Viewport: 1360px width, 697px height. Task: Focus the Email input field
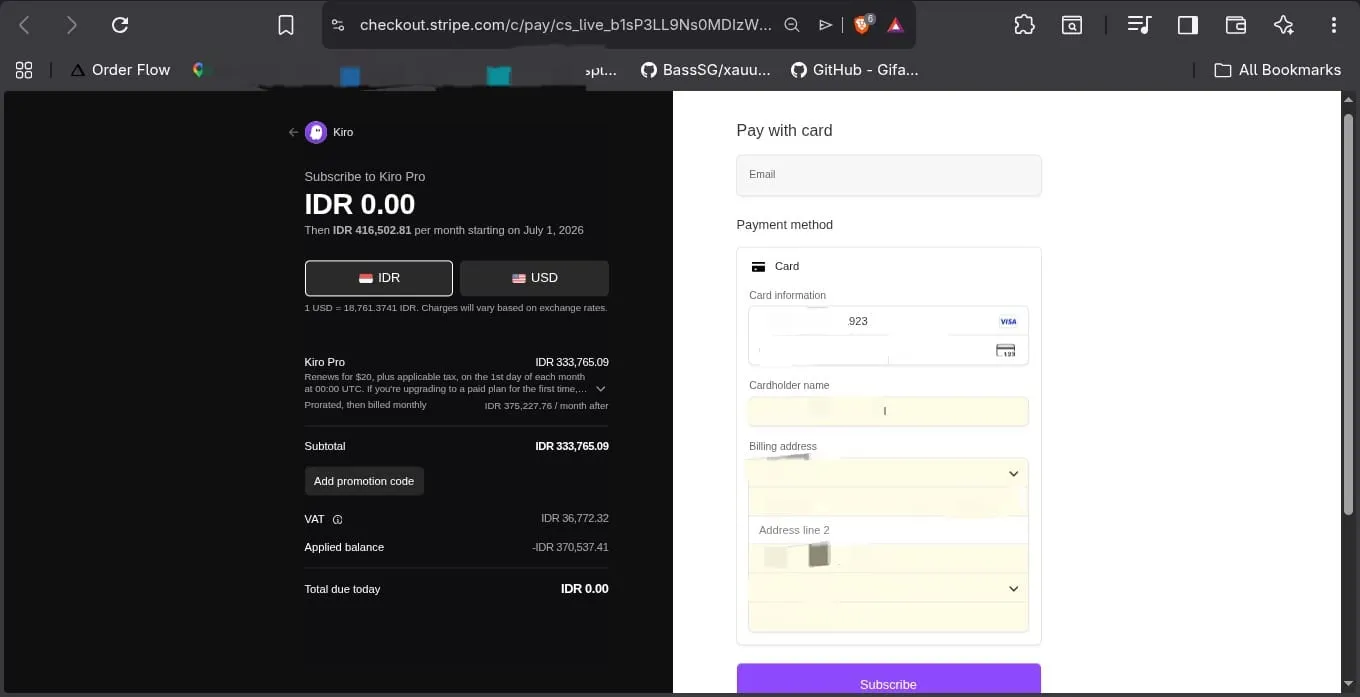click(x=889, y=175)
